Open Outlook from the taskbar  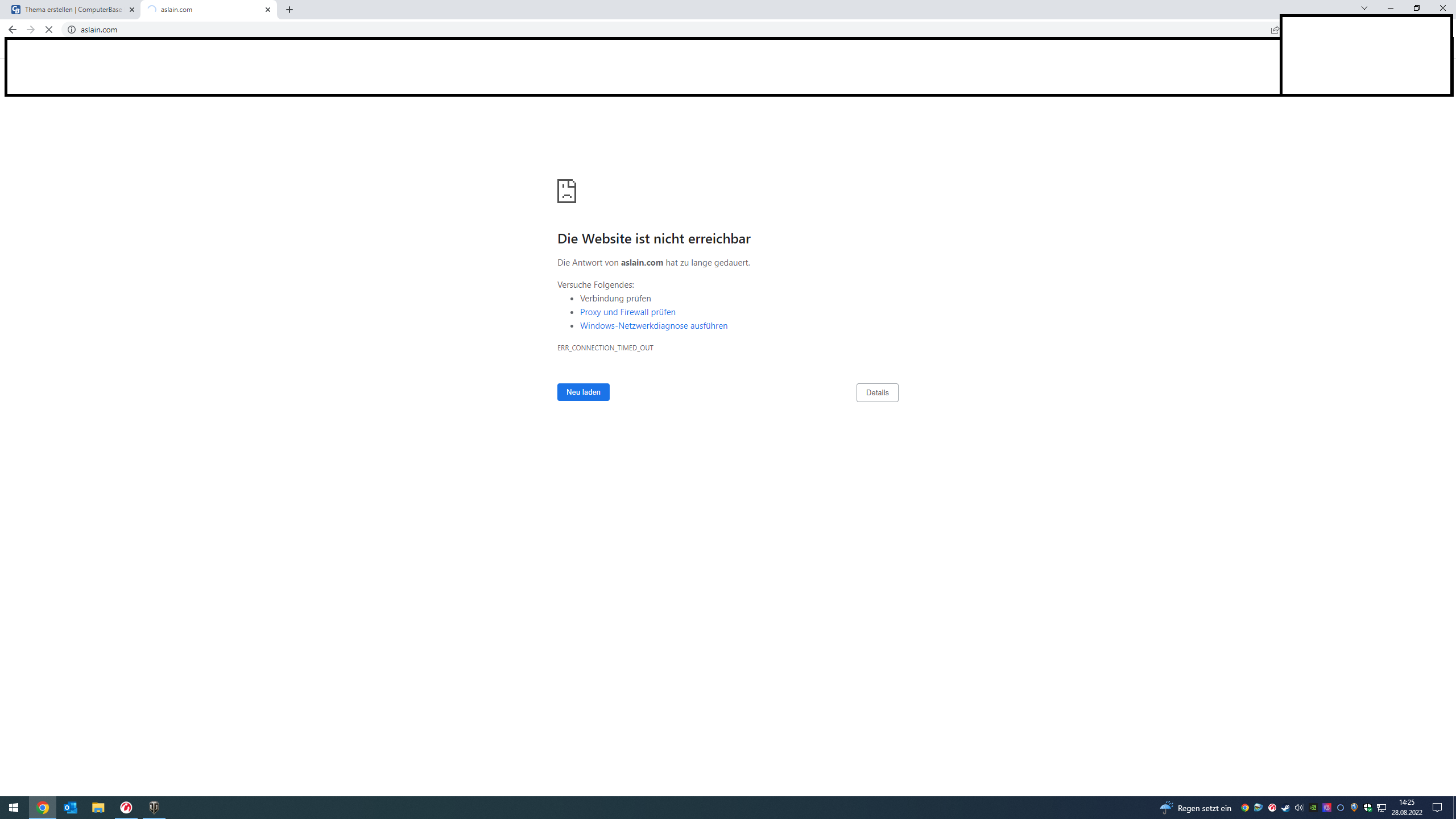pos(71,808)
